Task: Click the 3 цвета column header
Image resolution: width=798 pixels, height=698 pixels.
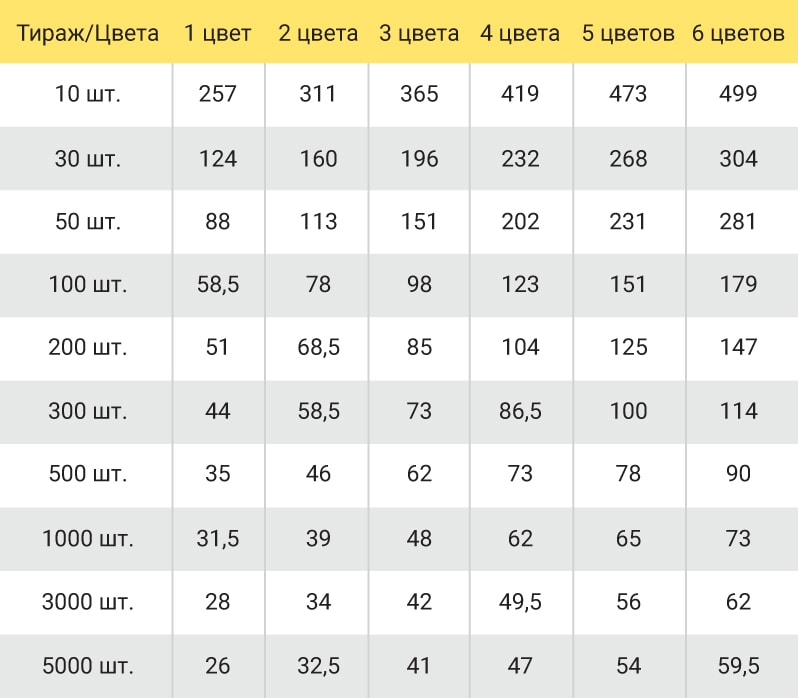Action: click(x=419, y=34)
